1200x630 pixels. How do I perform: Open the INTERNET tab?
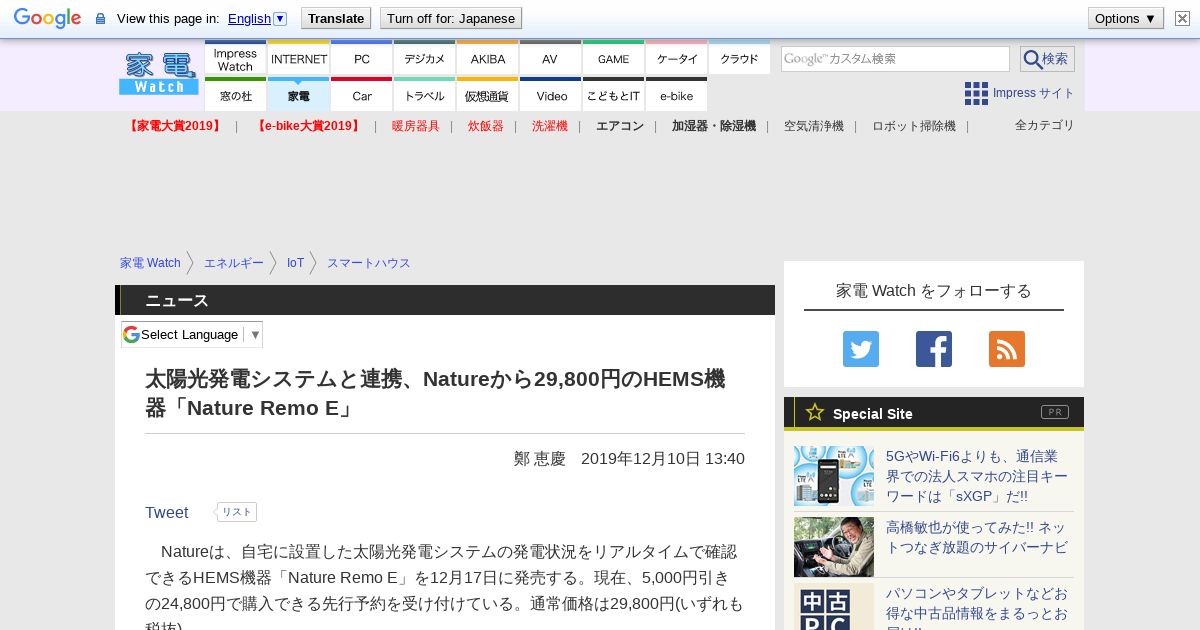click(298, 59)
